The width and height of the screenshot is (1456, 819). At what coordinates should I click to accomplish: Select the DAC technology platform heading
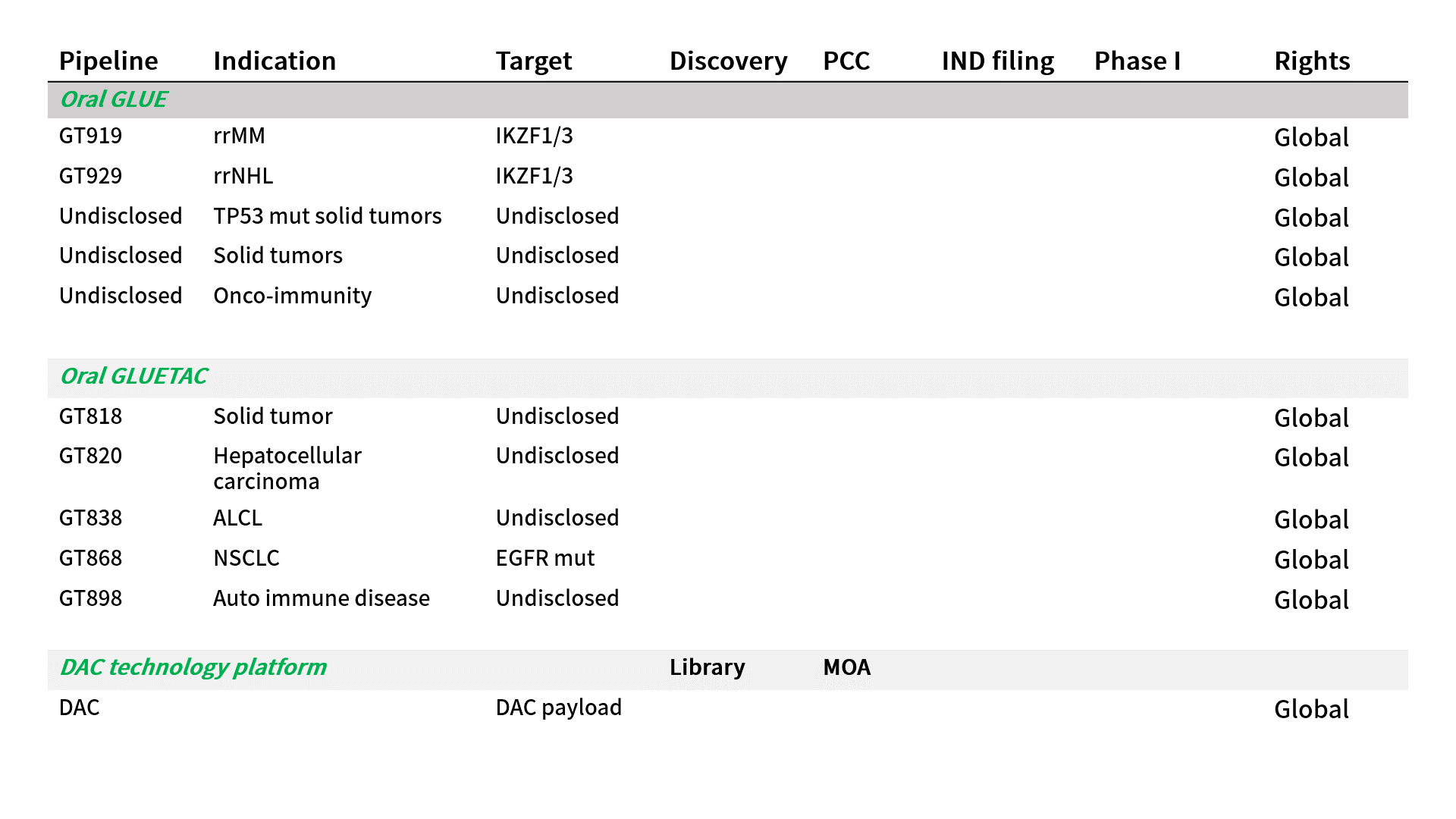coord(193,667)
